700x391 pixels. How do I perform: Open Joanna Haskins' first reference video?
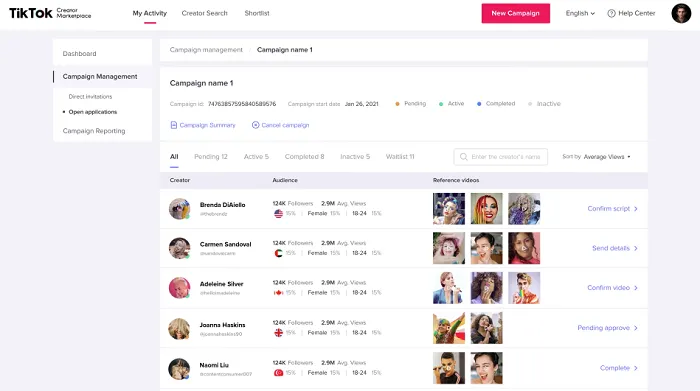(x=449, y=328)
